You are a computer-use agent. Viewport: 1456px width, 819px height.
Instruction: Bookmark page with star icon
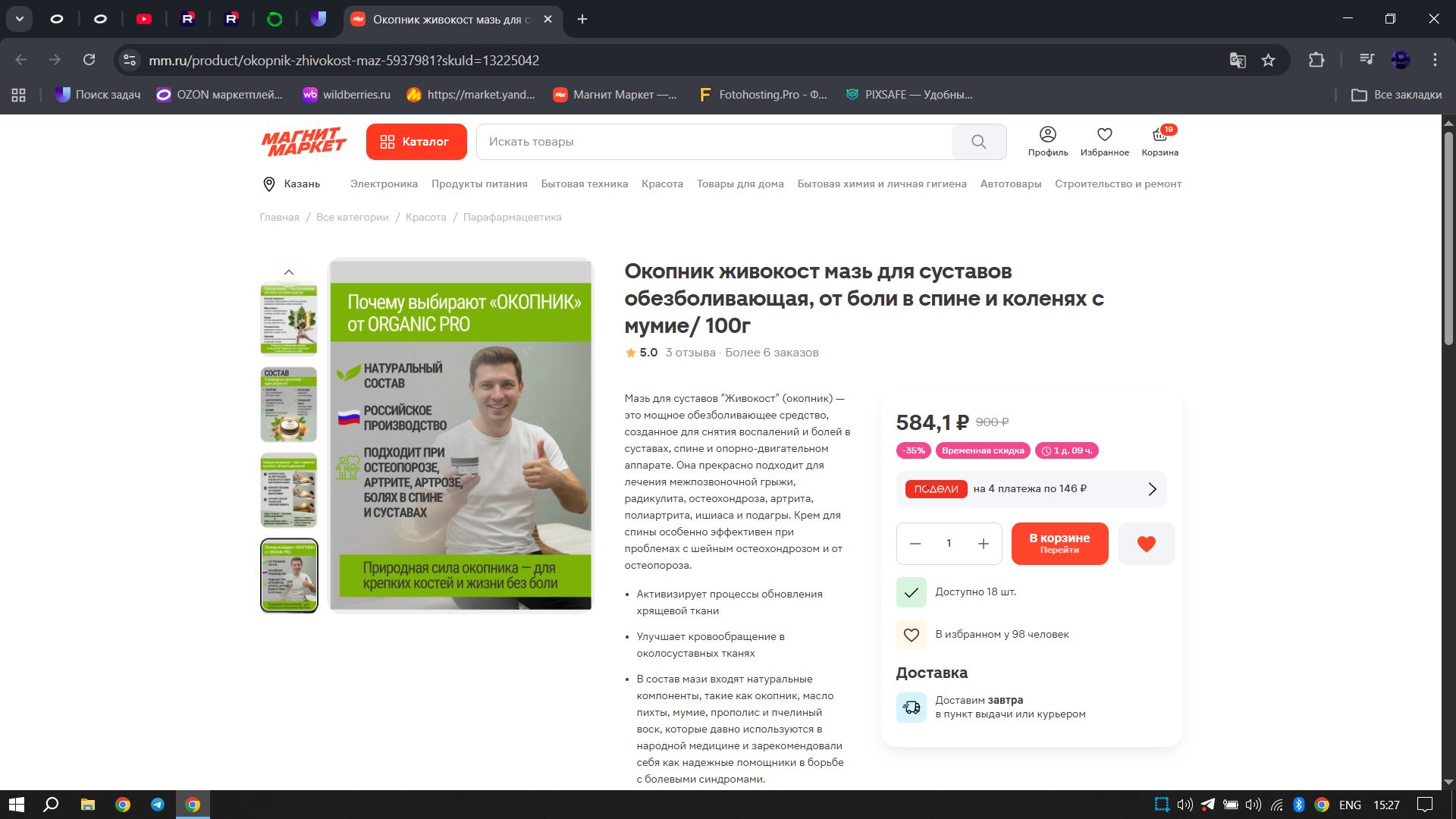[x=1268, y=60]
